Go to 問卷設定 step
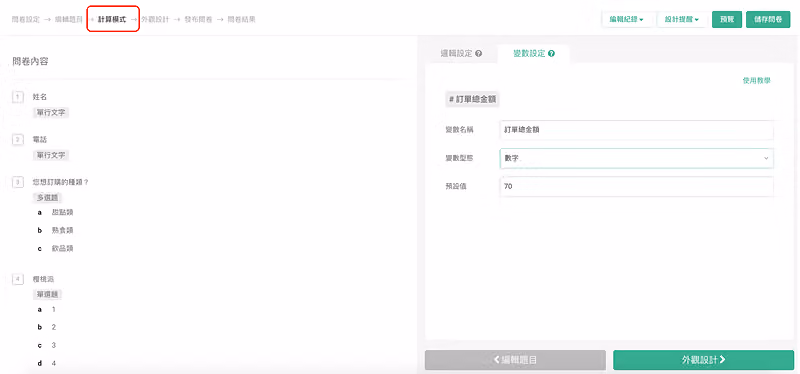 26,19
